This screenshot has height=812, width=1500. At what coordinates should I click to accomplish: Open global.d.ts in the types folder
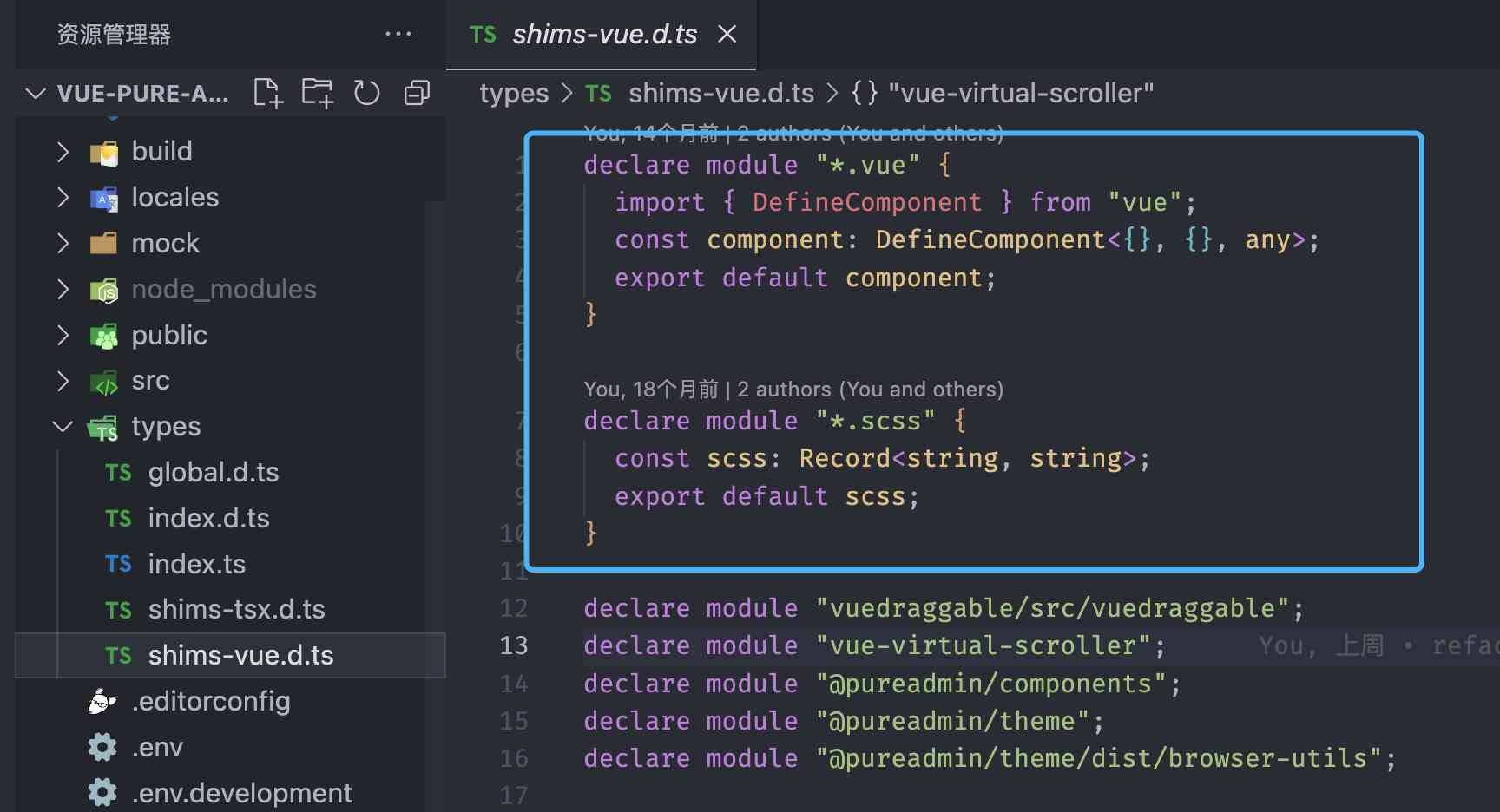(213, 472)
